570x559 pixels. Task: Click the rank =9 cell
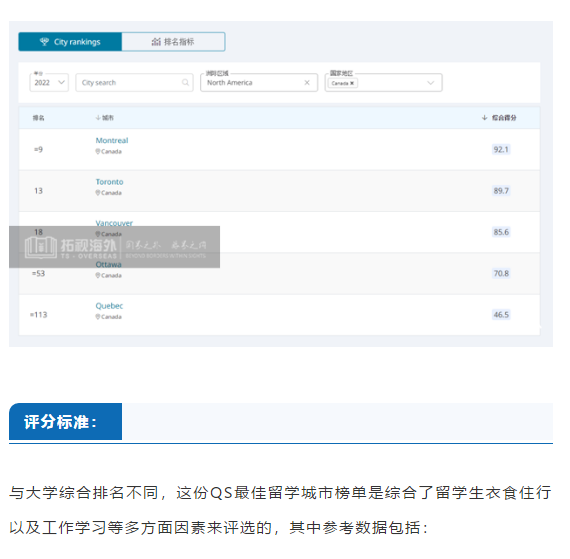[x=39, y=149]
